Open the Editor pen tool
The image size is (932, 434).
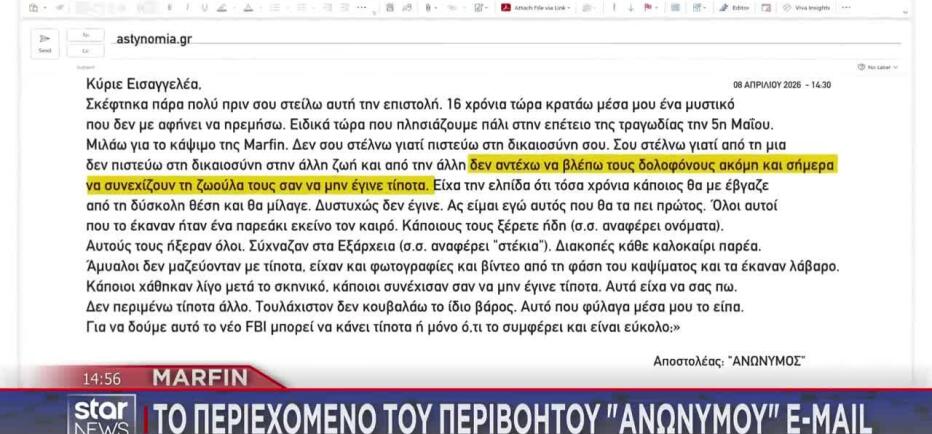tap(734, 8)
